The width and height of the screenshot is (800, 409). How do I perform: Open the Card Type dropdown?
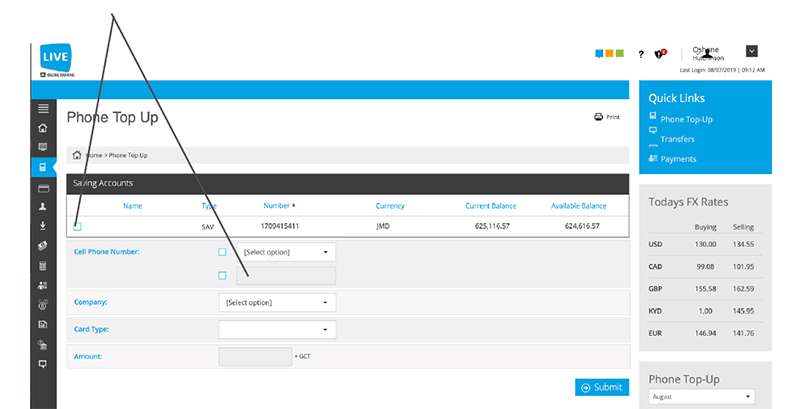coord(277,329)
